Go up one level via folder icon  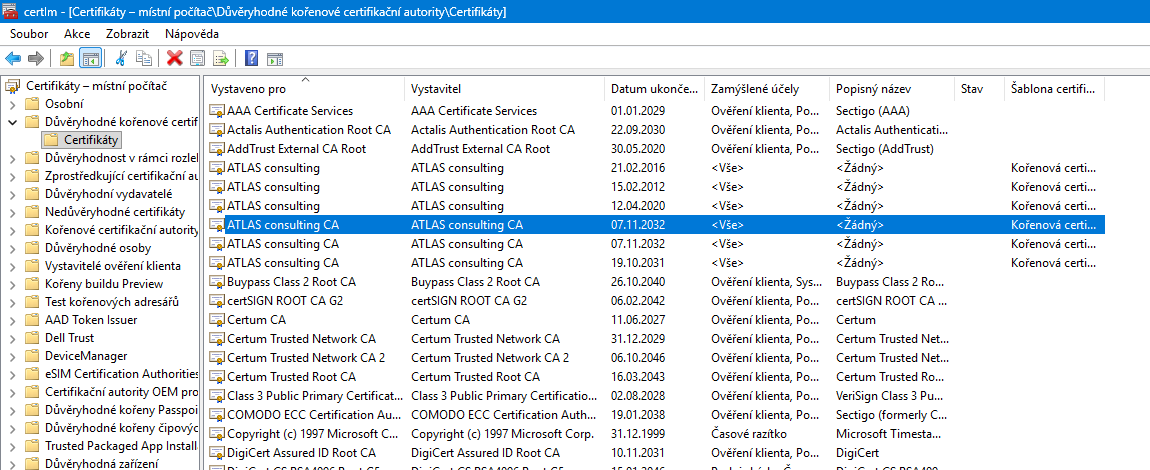point(67,59)
